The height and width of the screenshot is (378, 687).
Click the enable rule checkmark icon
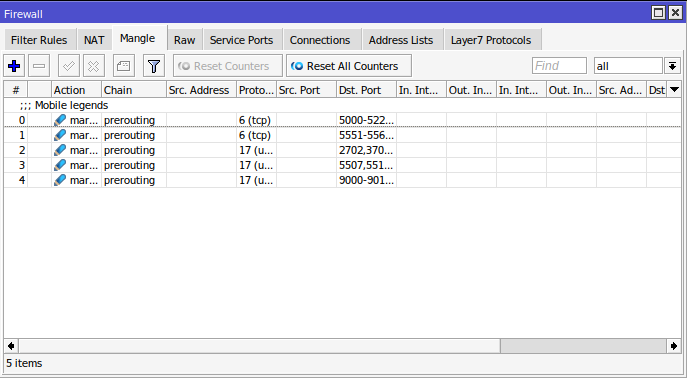pyautogui.click(x=68, y=66)
